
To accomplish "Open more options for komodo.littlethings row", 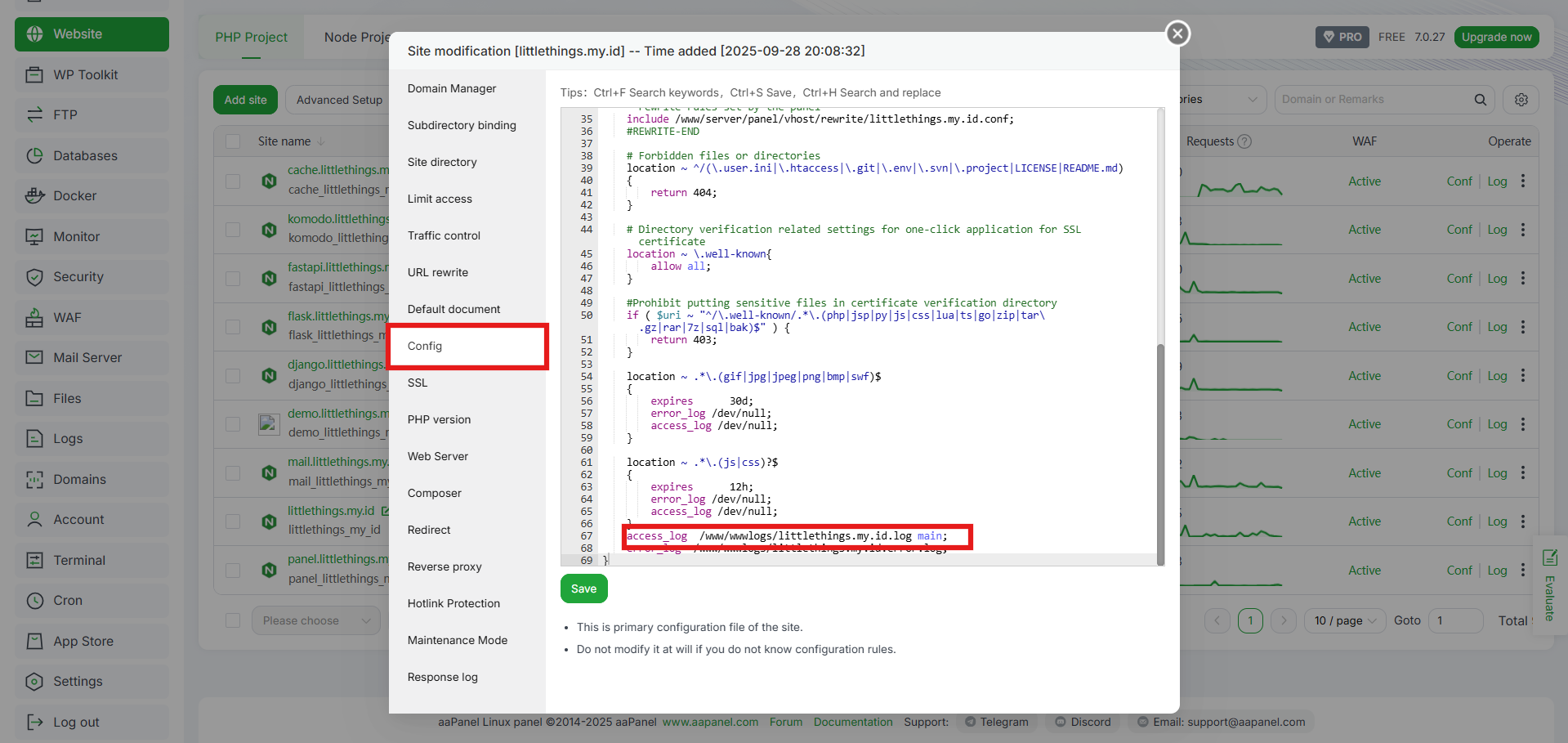I will click(1523, 230).
